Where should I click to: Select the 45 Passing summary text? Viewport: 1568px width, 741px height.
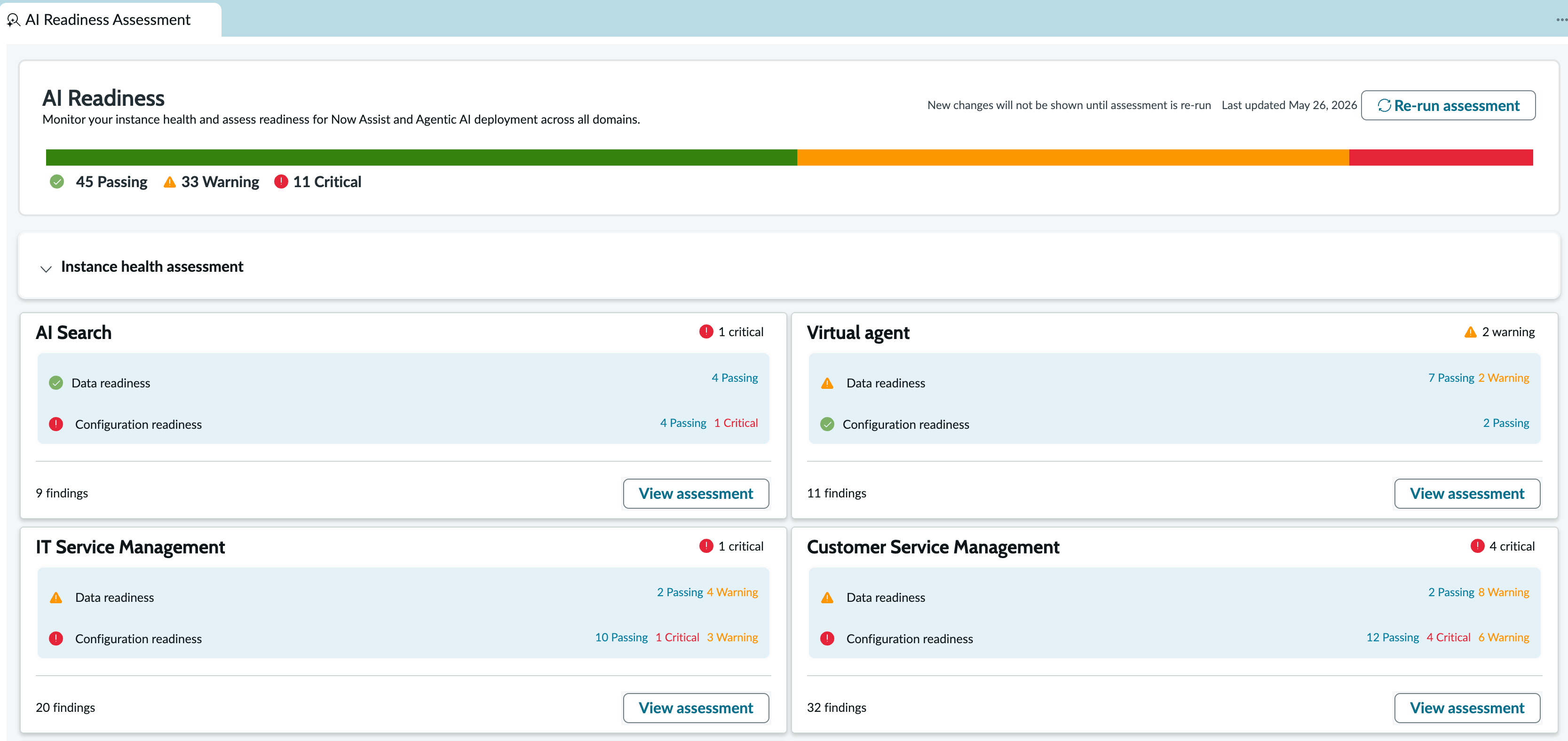[x=111, y=182]
